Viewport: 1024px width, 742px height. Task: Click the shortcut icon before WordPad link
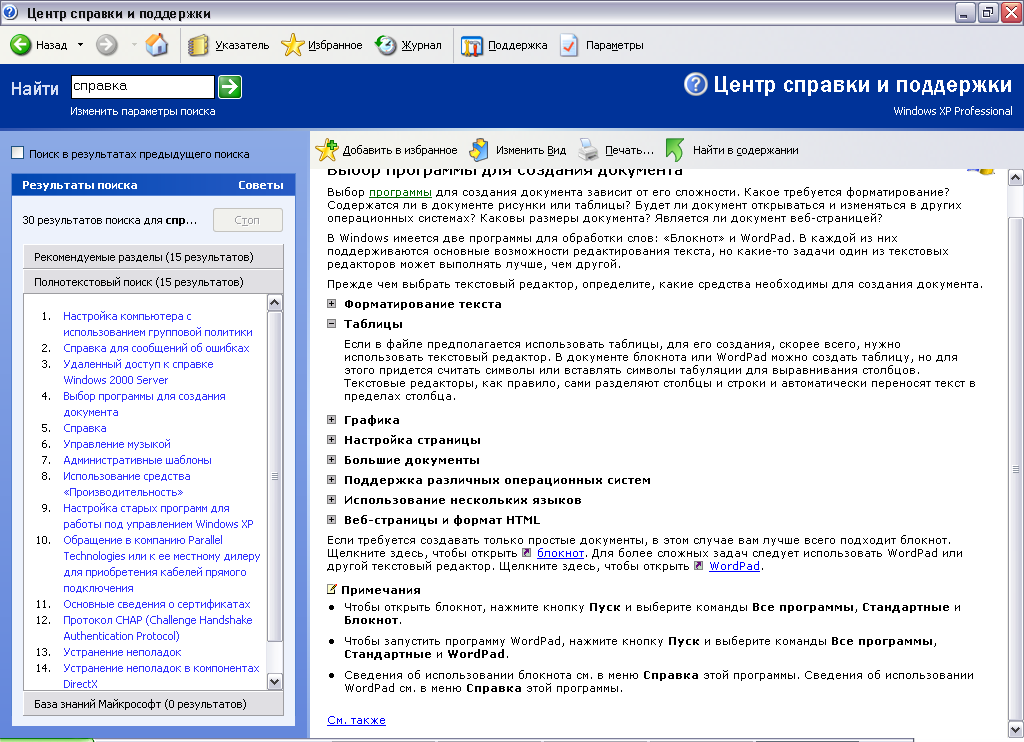click(x=699, y=566)
